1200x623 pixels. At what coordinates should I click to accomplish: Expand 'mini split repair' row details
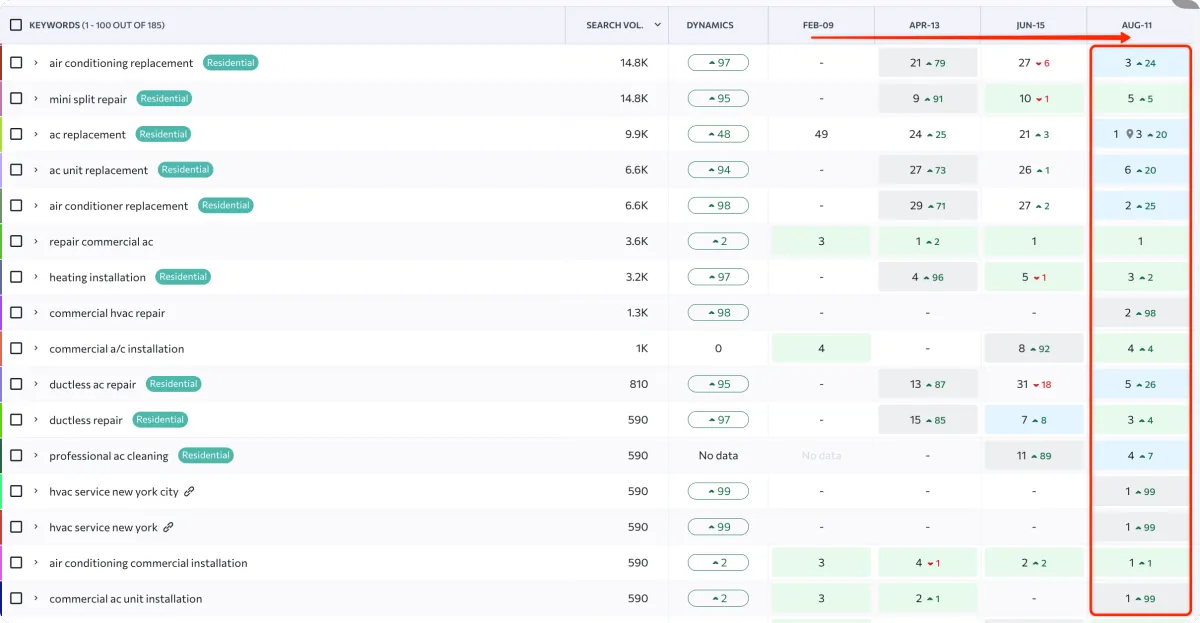36,99
